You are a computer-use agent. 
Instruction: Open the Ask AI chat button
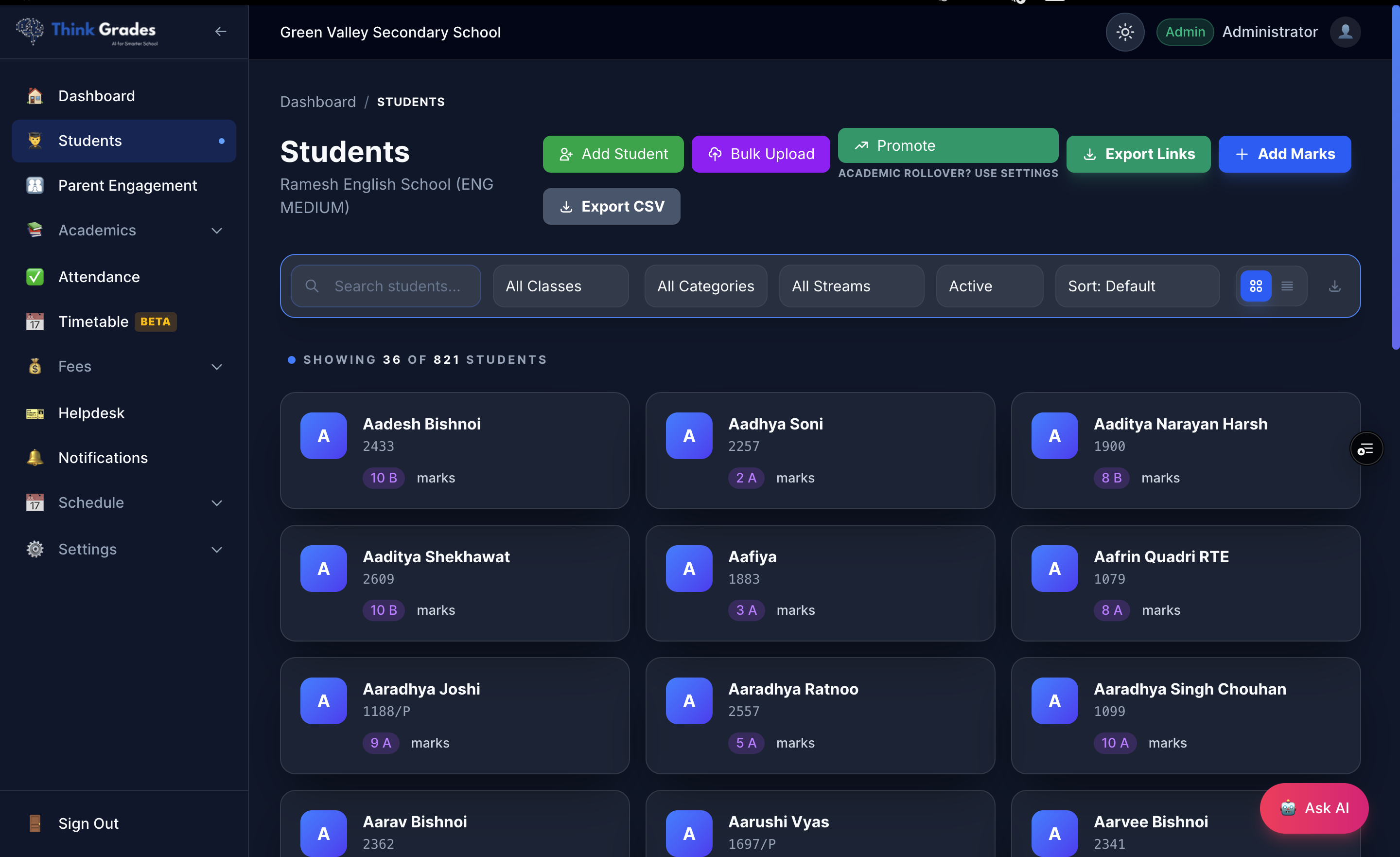pos(1313,808)
